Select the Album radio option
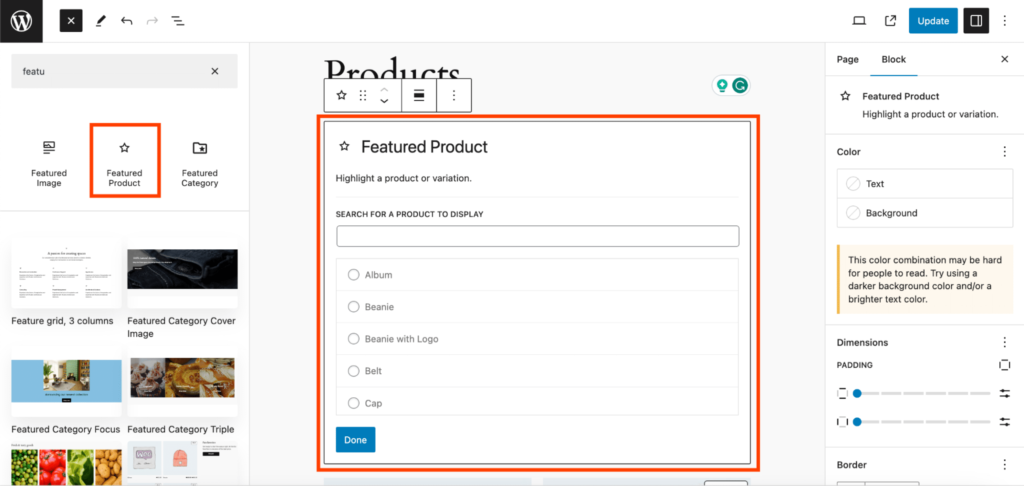 354,275
